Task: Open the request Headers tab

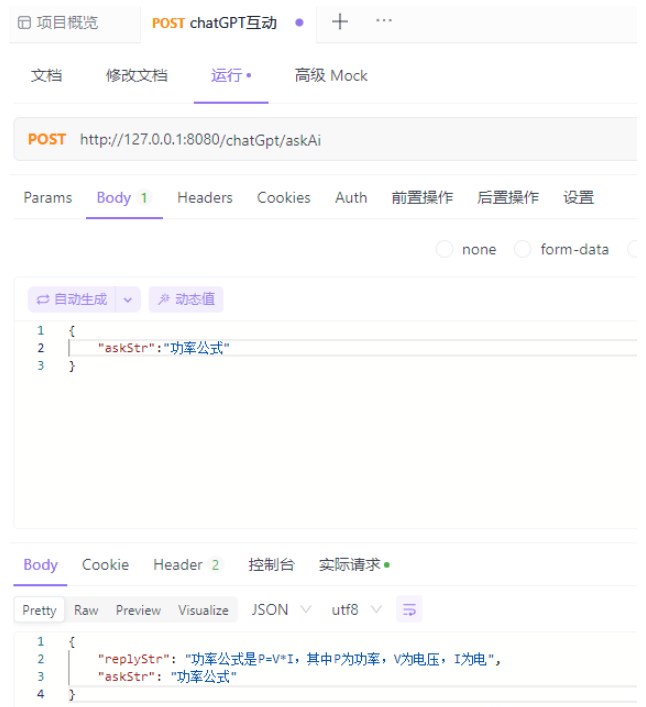Action: [x=205, y=197]
